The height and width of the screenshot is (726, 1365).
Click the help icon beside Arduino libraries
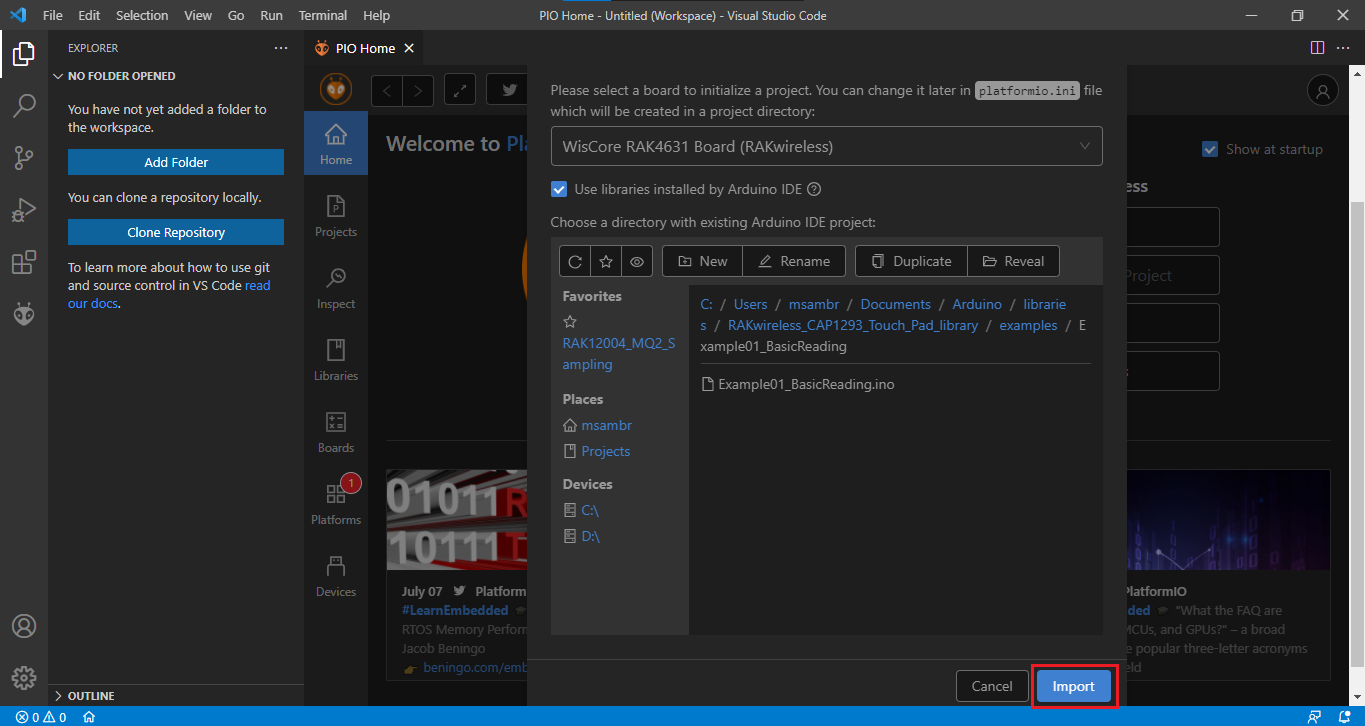pos(814,189)
